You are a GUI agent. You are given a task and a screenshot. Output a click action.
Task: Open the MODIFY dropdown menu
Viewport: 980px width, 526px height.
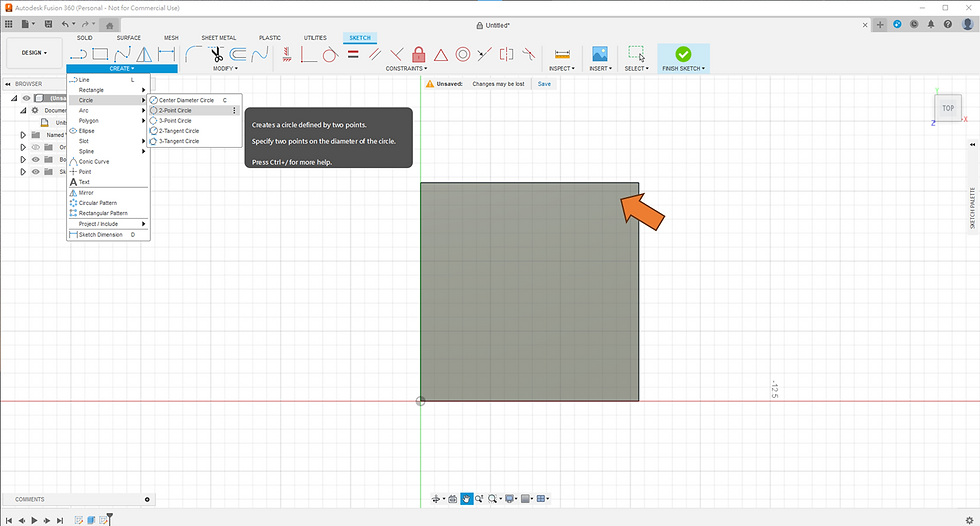pyautogui.click(x=226, y=68)
